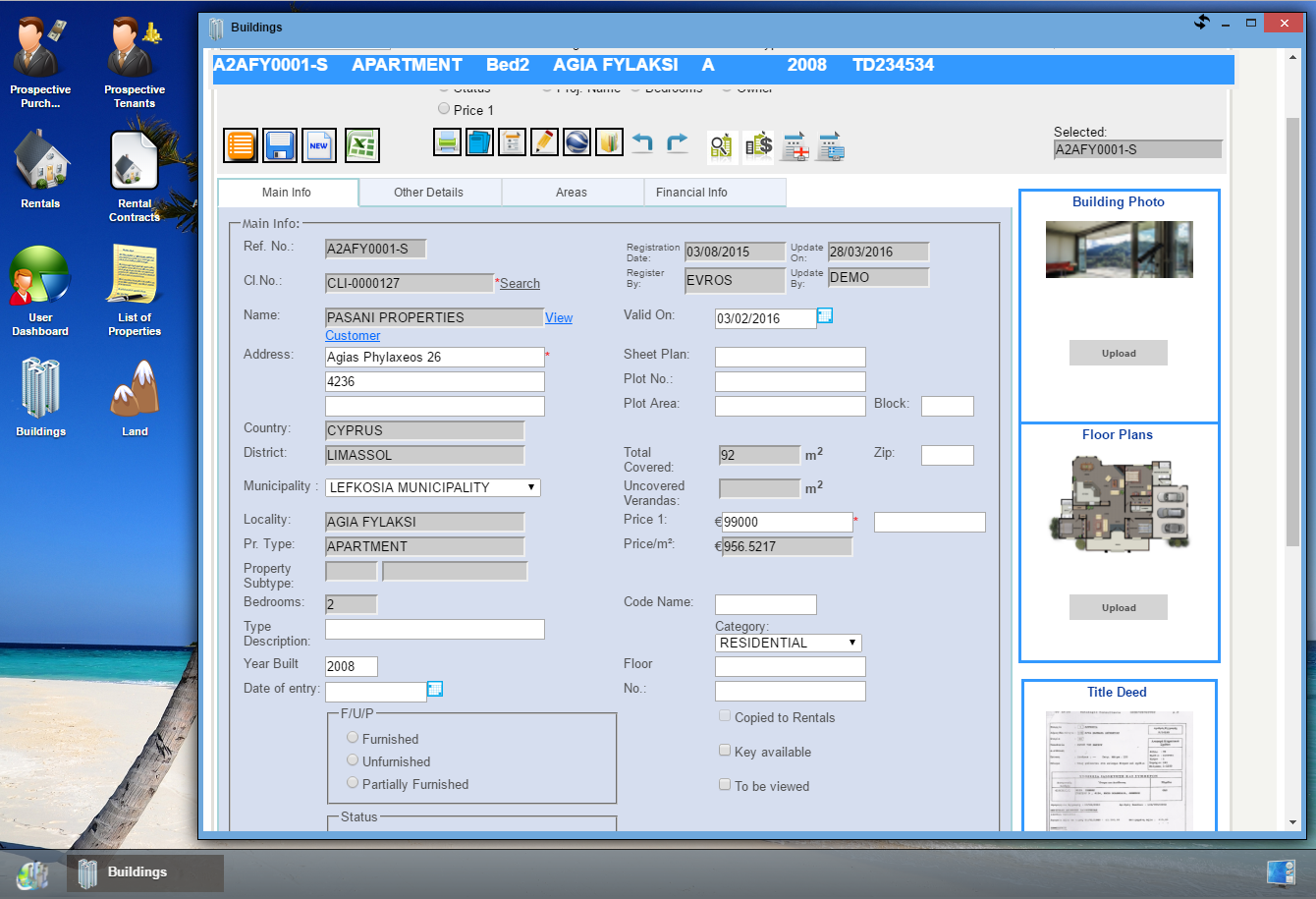Screen dimensions: 1316x899
Task: Click the floppy disk save icon
Action: click(280, 145)
